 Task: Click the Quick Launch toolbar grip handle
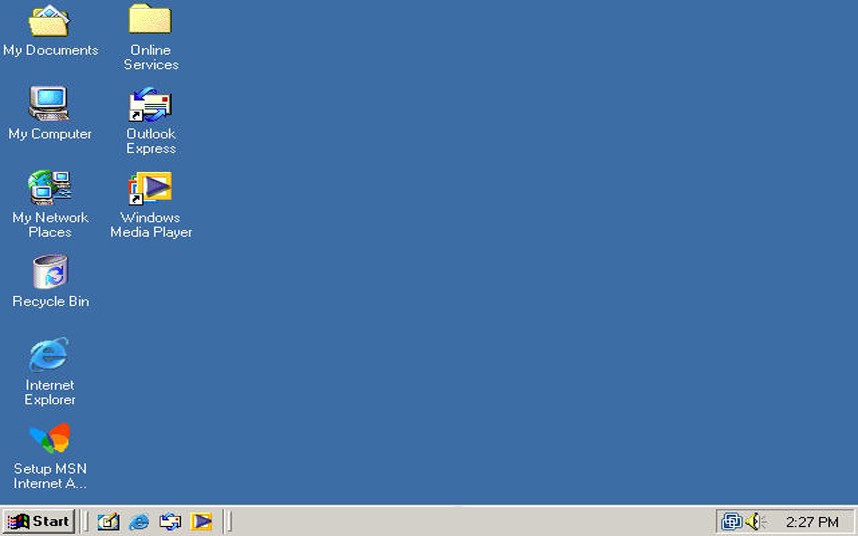tap(86, 521)
